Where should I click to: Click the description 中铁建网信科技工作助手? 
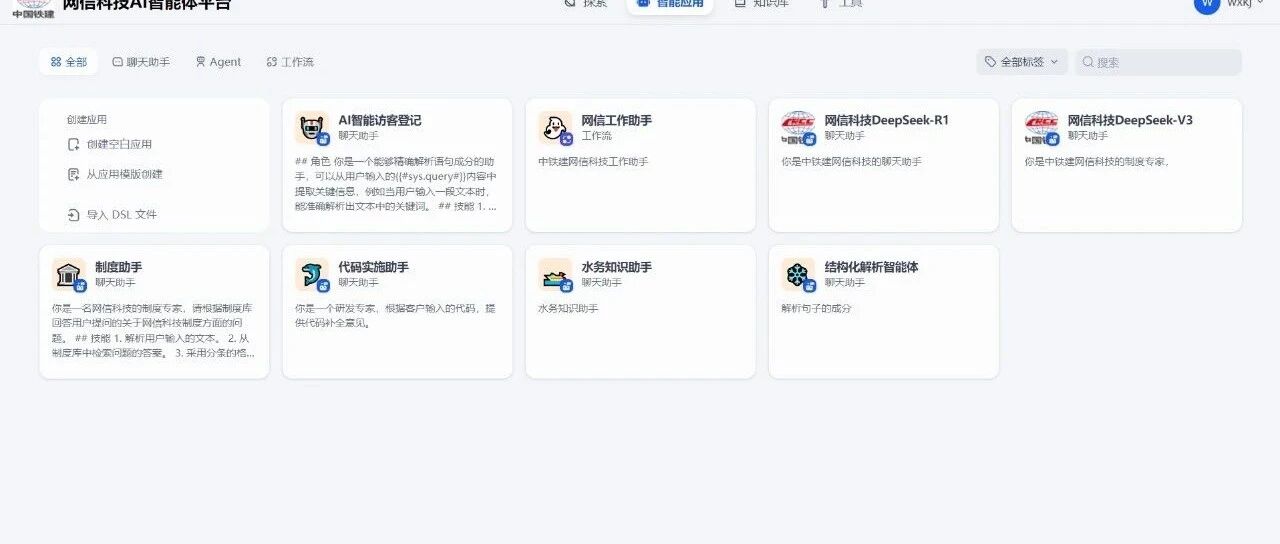(593, 161)
